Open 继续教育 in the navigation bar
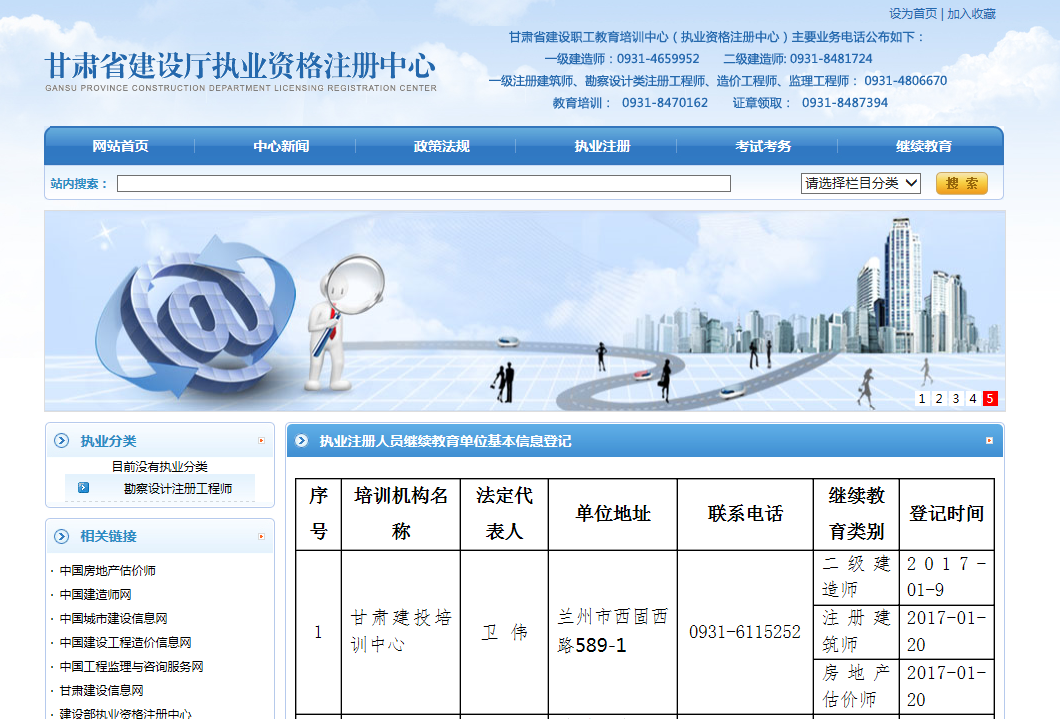Image resolution: width=1060 pixels, height=719 pixels. [x=923, y=146]
